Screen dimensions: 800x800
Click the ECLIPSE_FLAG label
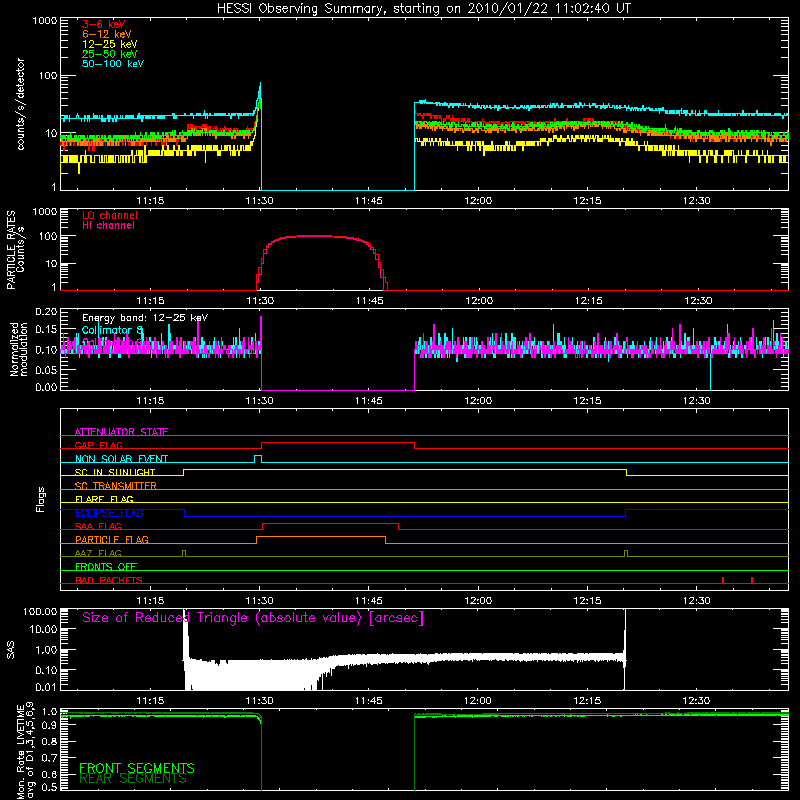coord(109,513)
